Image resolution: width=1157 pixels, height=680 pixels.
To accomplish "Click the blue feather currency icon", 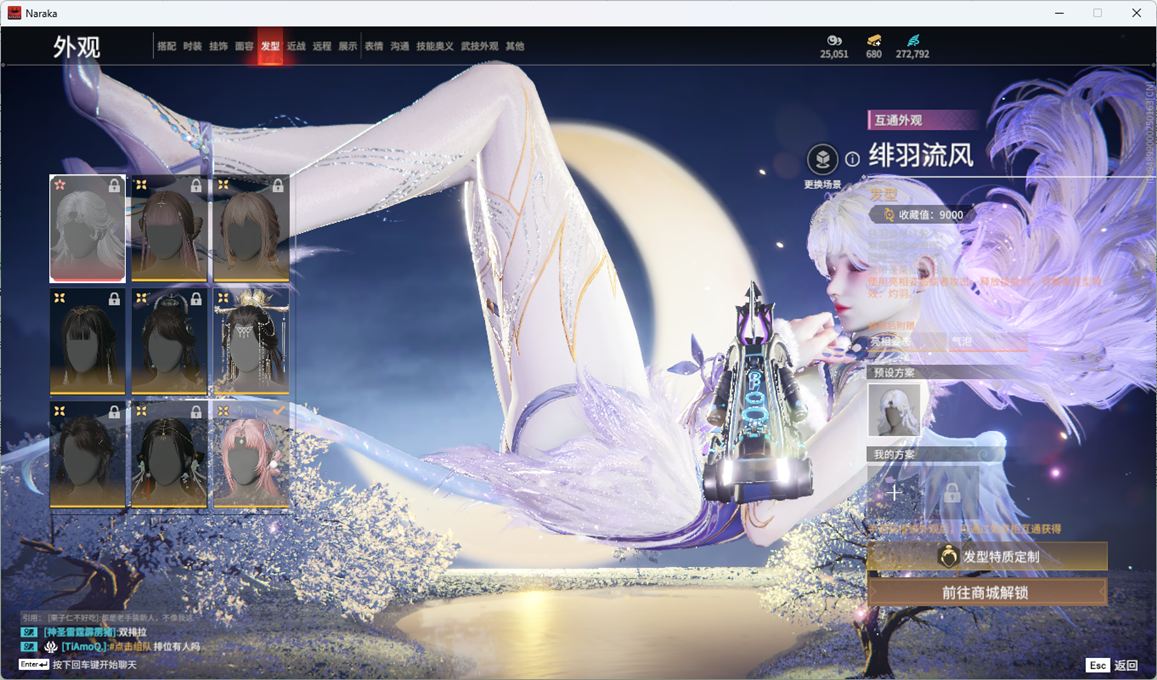I will pos(912,40).
